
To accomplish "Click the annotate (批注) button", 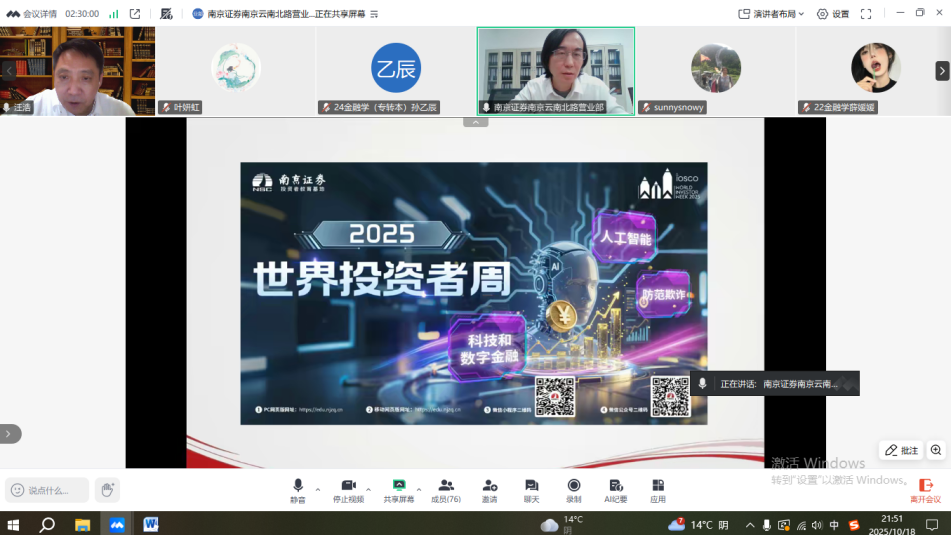I will tap(901, 450).
